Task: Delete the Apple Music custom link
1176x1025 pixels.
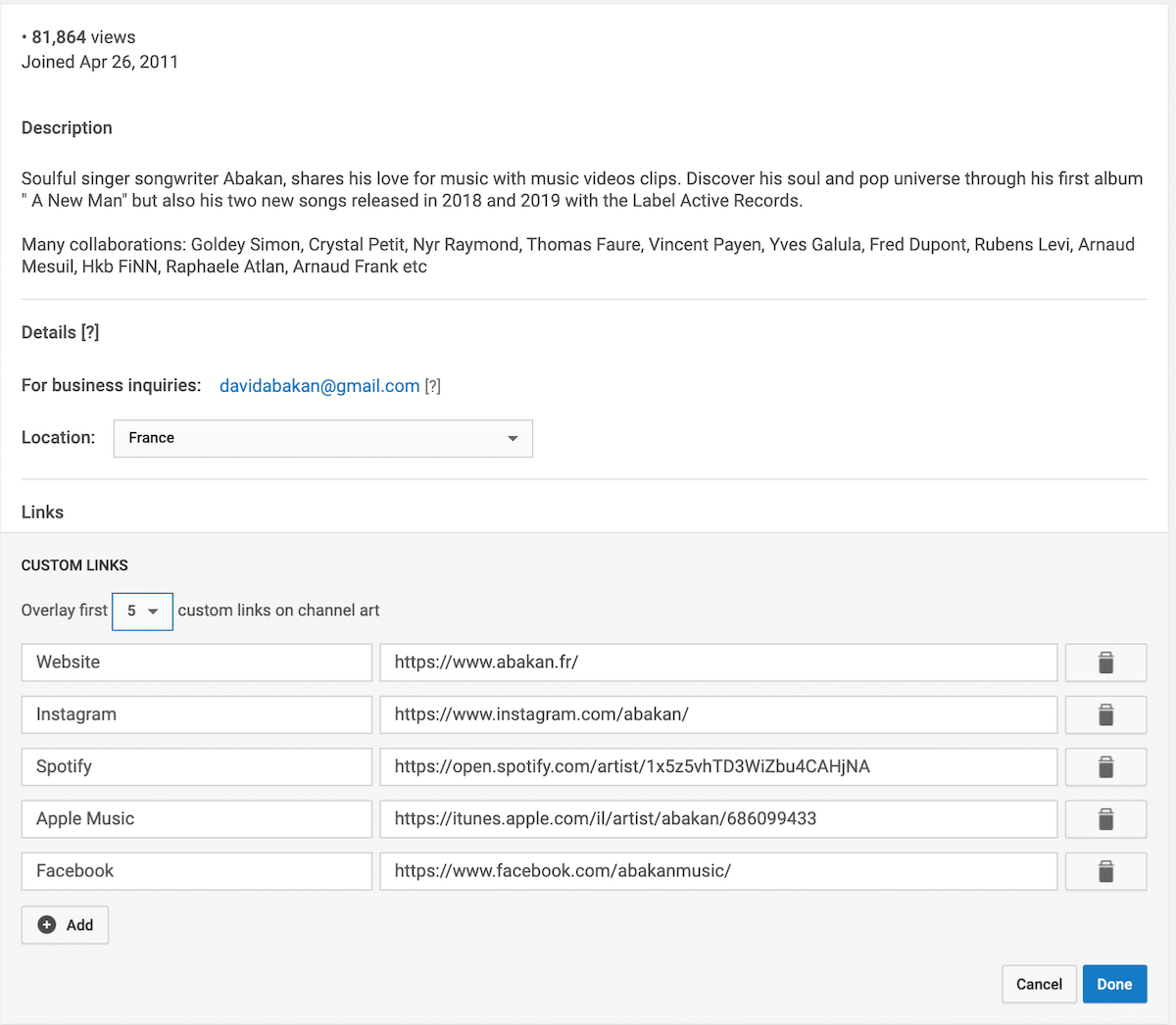Action: (x=1105, y=819)
